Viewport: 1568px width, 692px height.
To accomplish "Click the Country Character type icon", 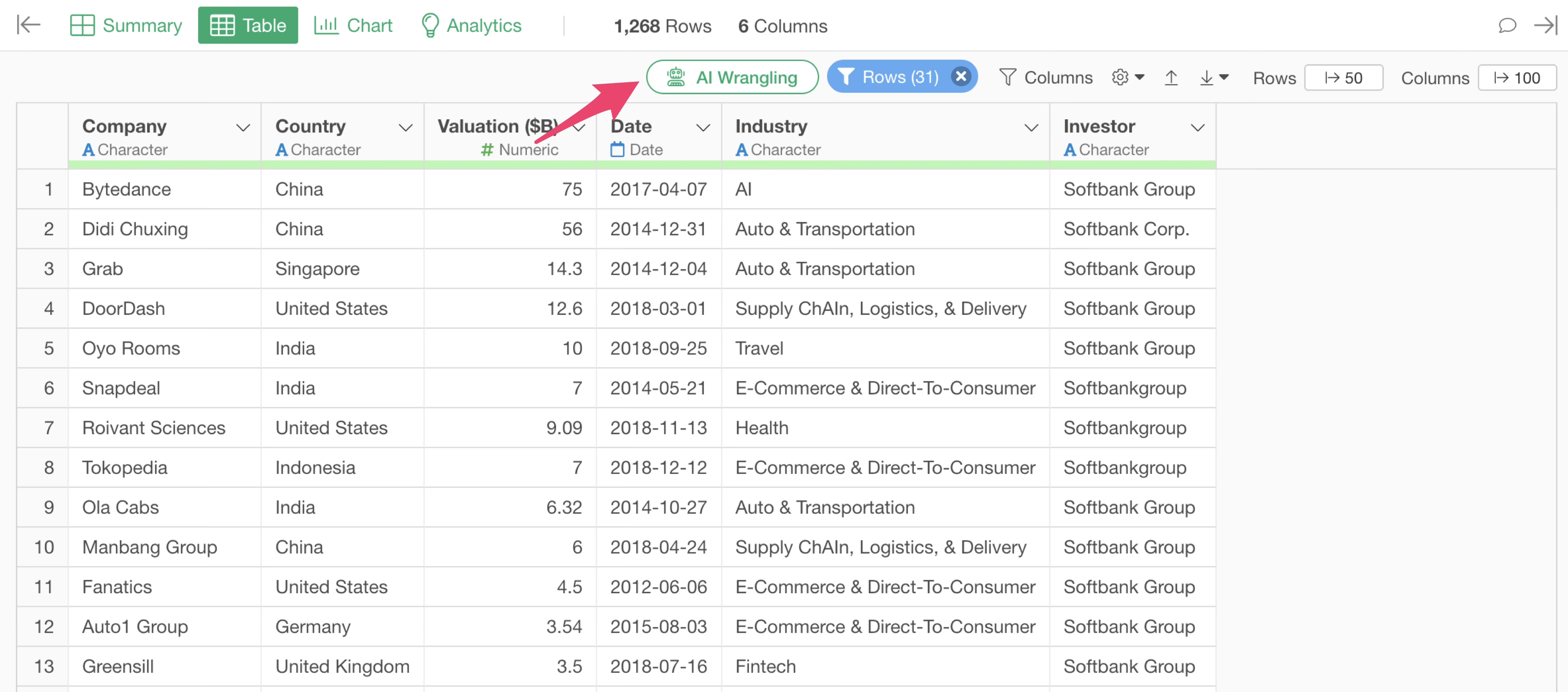I will point(281,149).
